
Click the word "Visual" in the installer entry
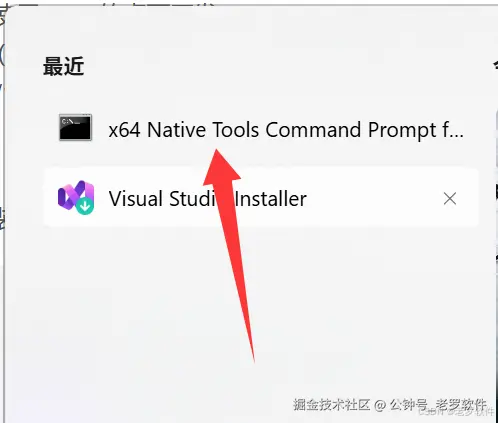coord(136,199)
